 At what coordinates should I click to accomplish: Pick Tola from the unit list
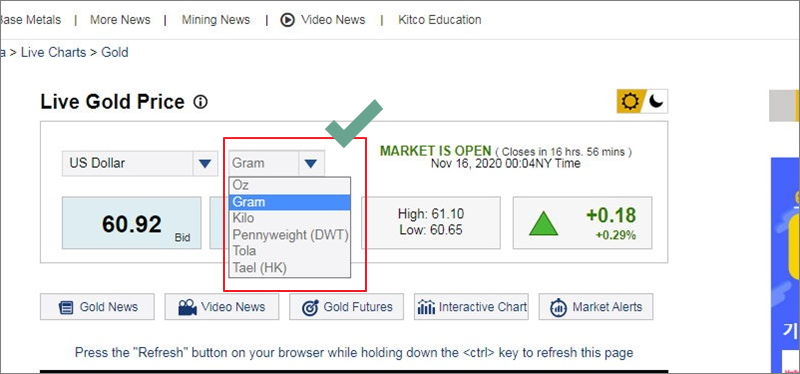coord(290,251)
